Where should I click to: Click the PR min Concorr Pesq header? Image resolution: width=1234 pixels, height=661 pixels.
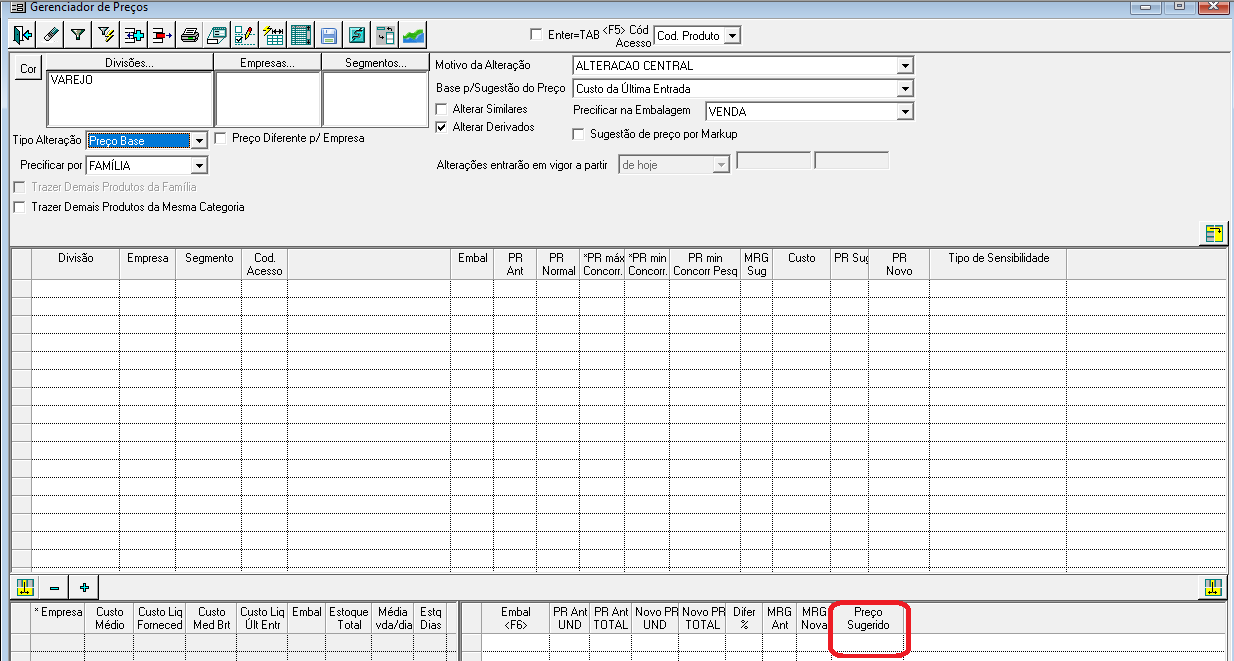click(x=705, y=264)
